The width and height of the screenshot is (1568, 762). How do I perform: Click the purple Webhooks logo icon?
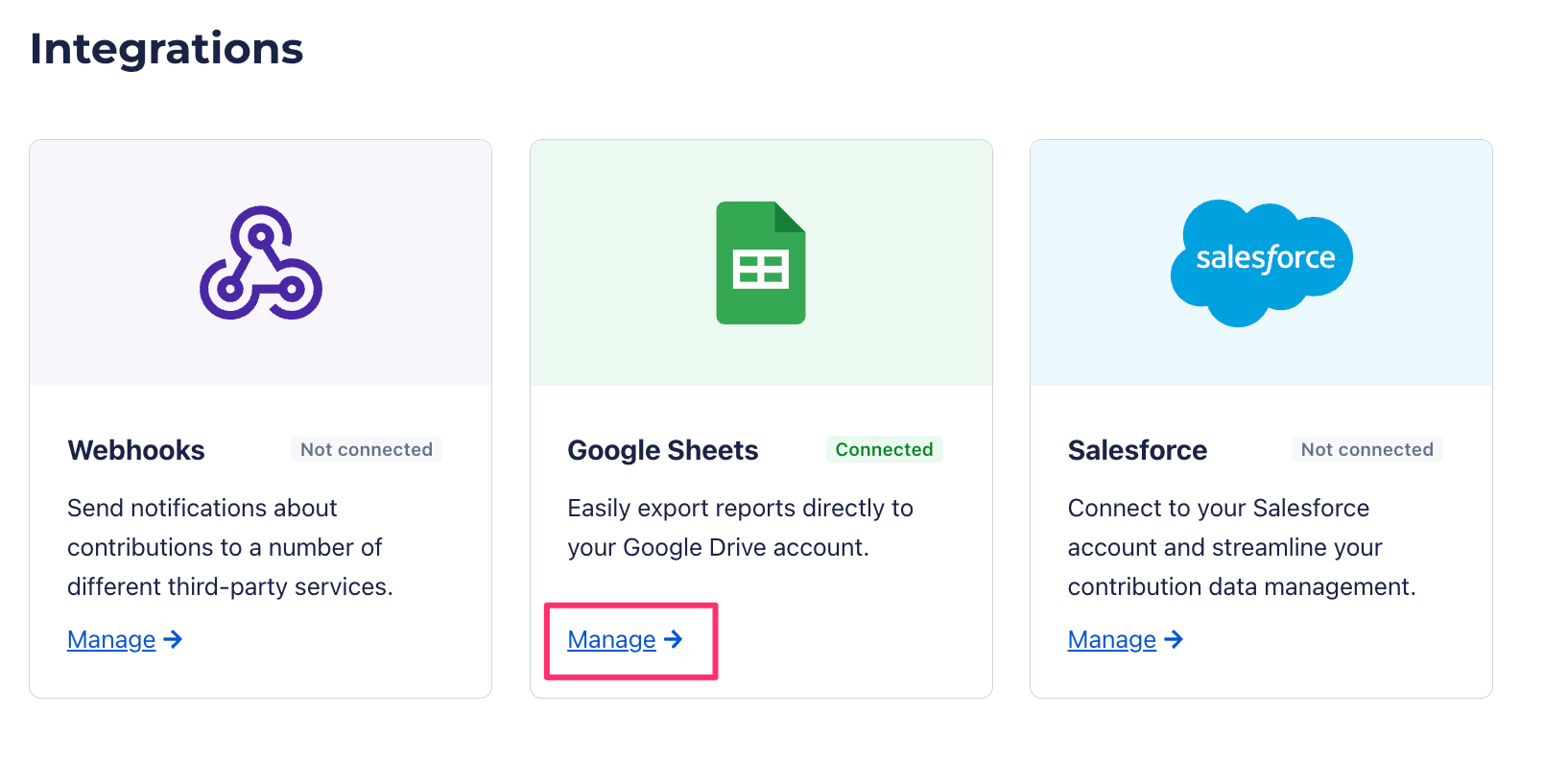(260, 262)
